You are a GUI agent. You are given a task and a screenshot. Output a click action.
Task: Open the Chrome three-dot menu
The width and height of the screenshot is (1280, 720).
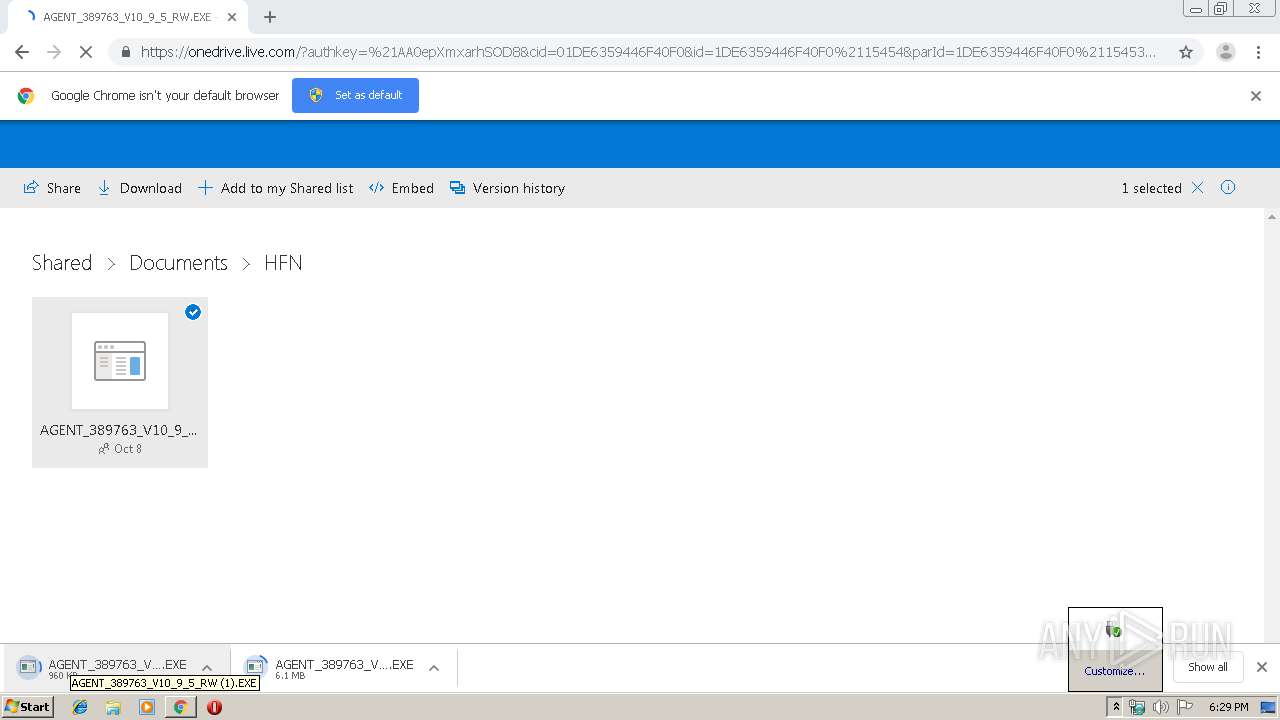tap(1258, 52)
